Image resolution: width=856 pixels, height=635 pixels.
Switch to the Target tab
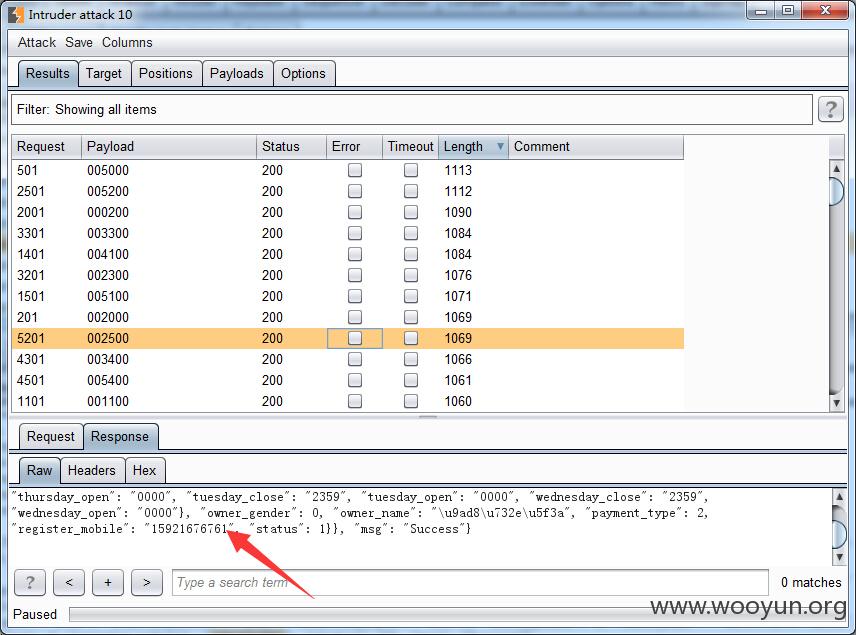104,74
